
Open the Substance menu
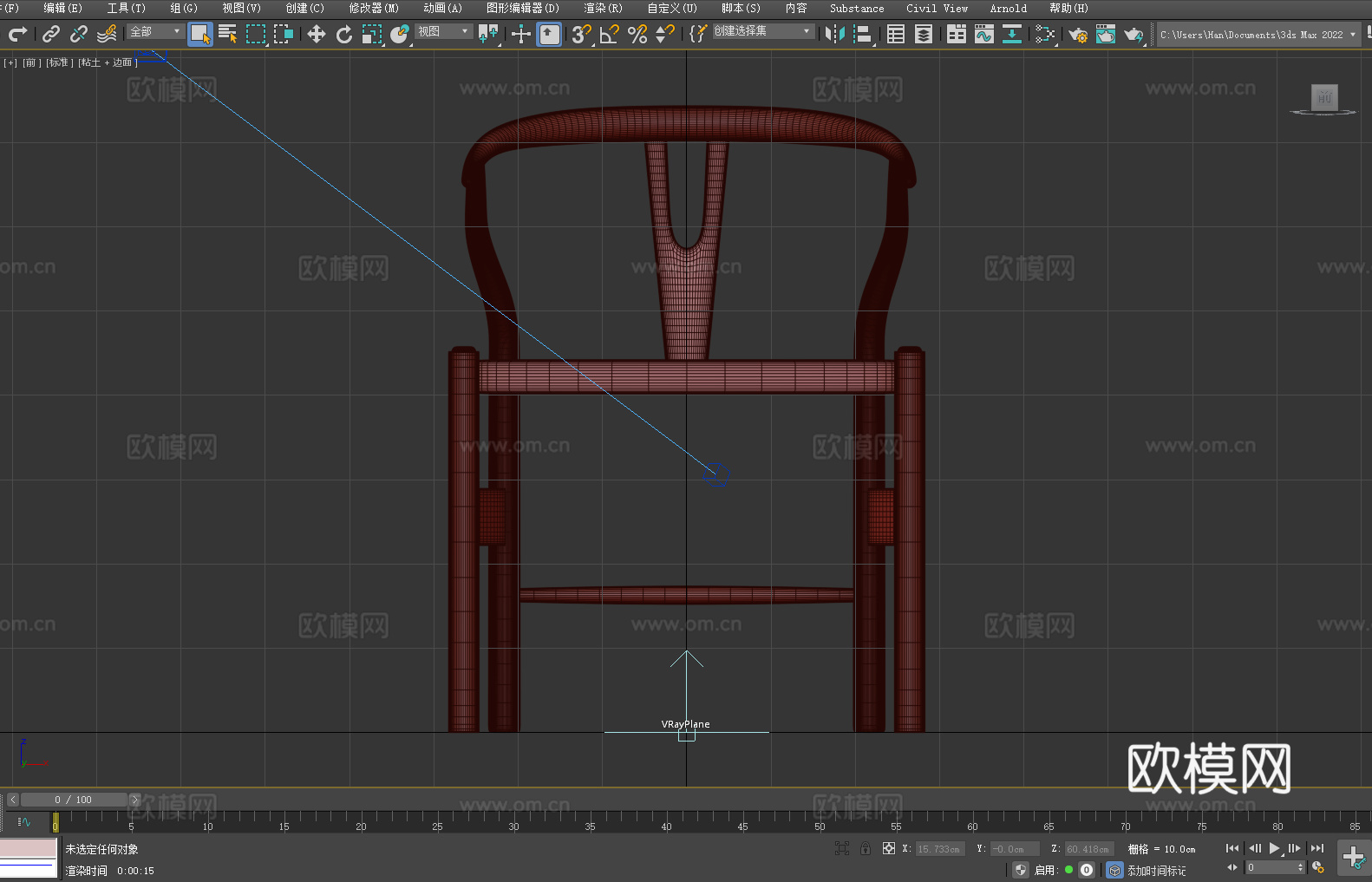[857, 8]
